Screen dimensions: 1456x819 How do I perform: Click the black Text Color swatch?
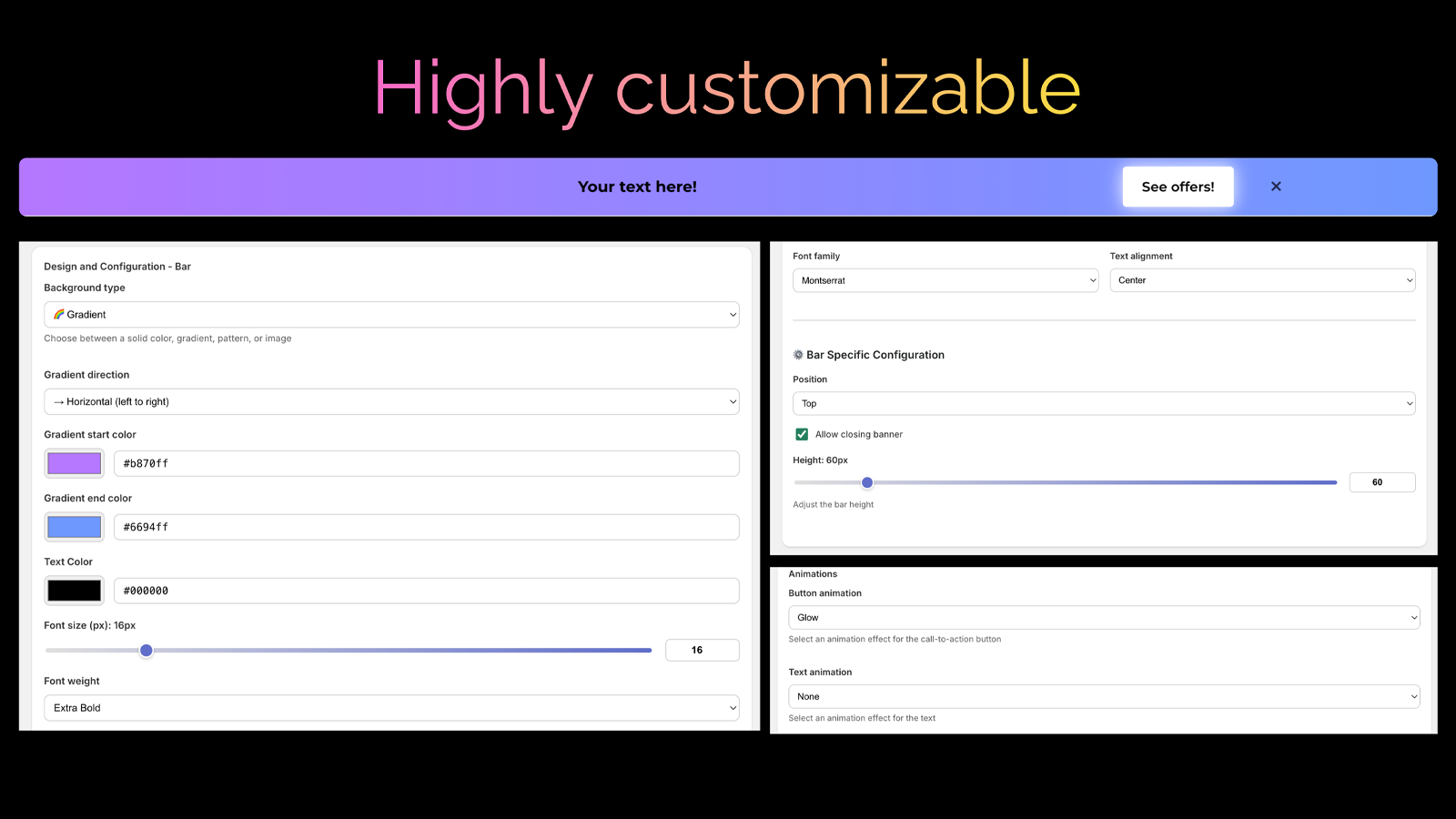[x=73, y=590]
